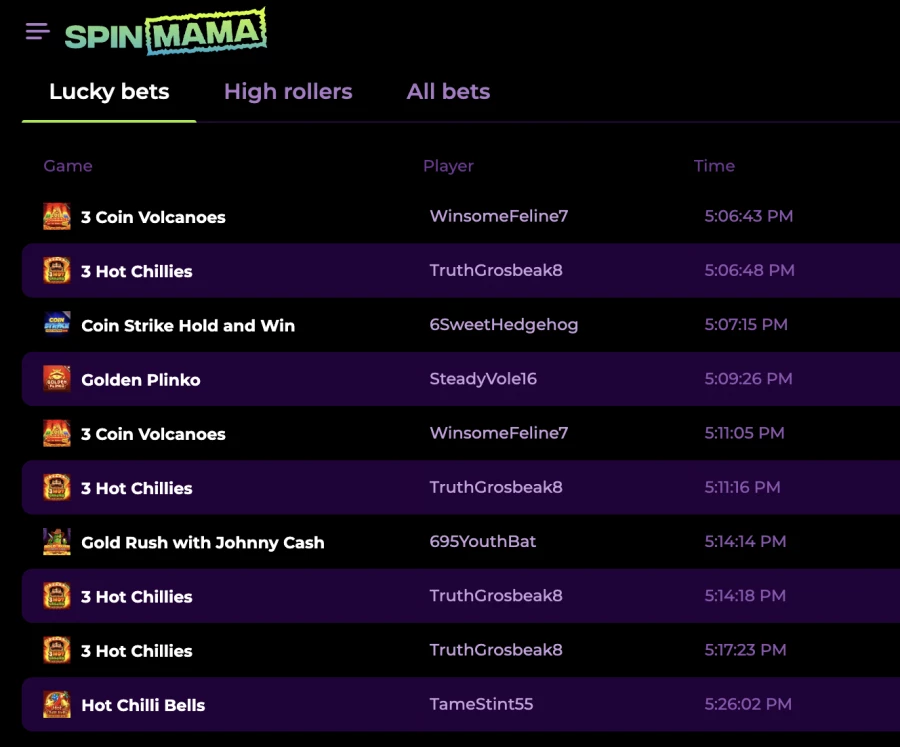Switch to the High rollers tab
900x747 pixels.
pyautogui.click(x=288, y=92)
